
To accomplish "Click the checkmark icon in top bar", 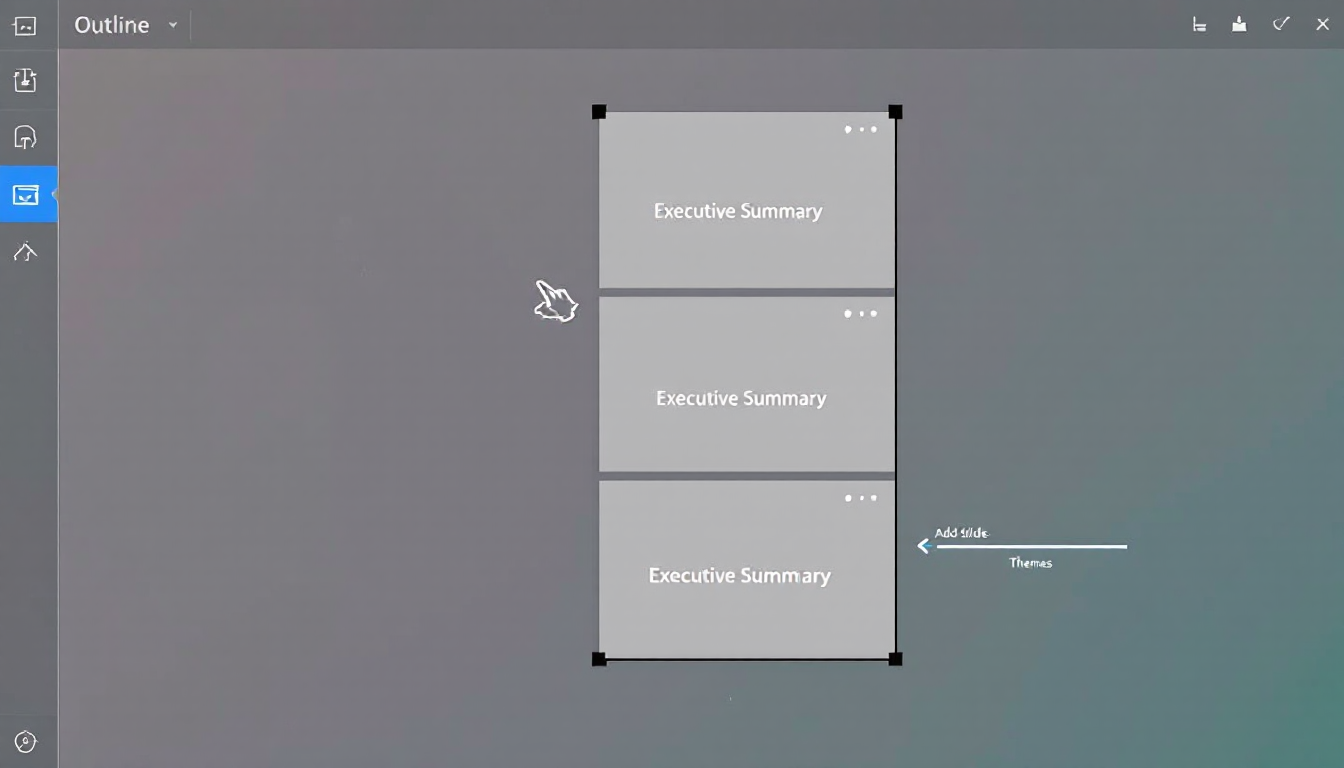I will 1281,24.
